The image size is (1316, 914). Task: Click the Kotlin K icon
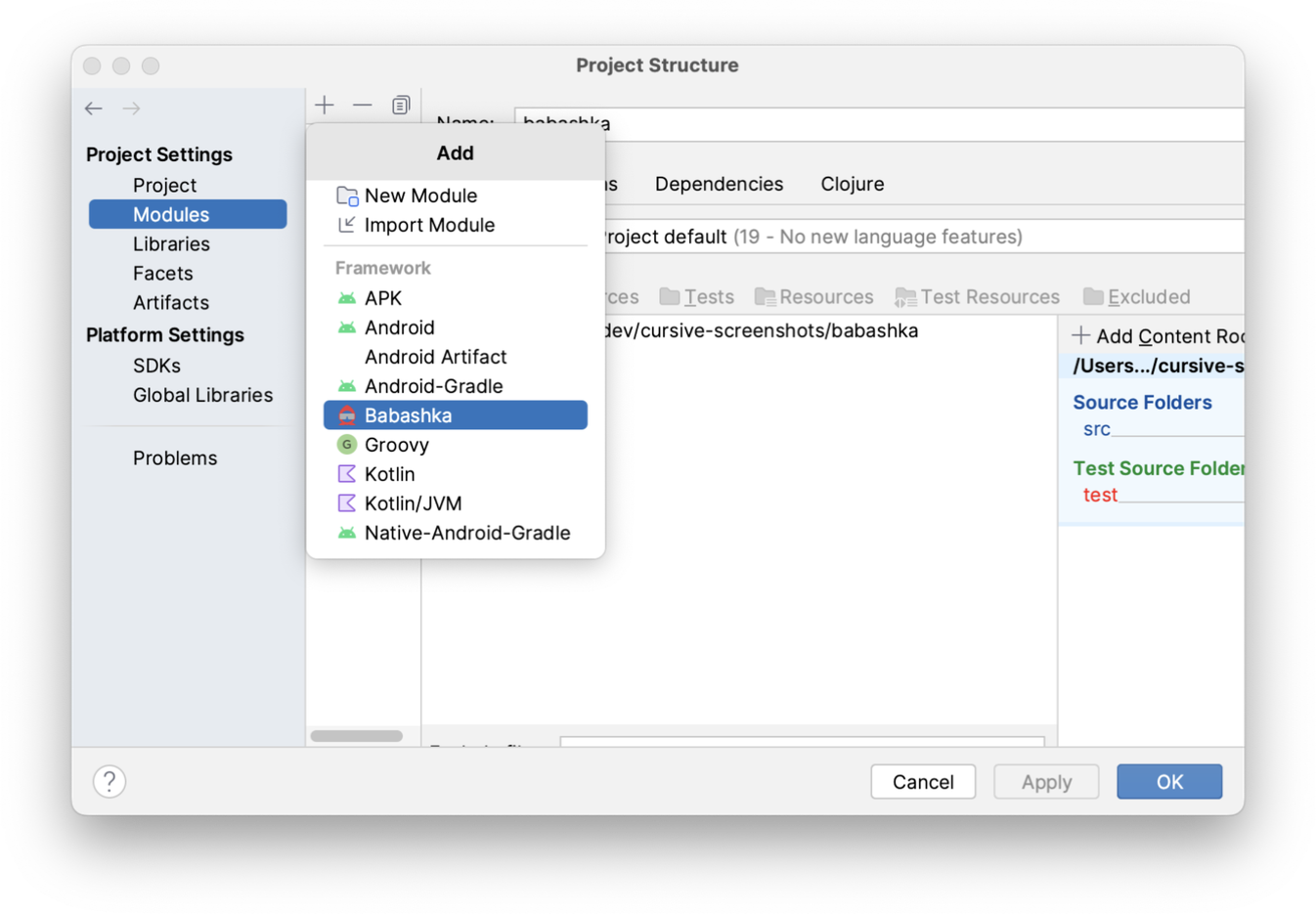346,474
